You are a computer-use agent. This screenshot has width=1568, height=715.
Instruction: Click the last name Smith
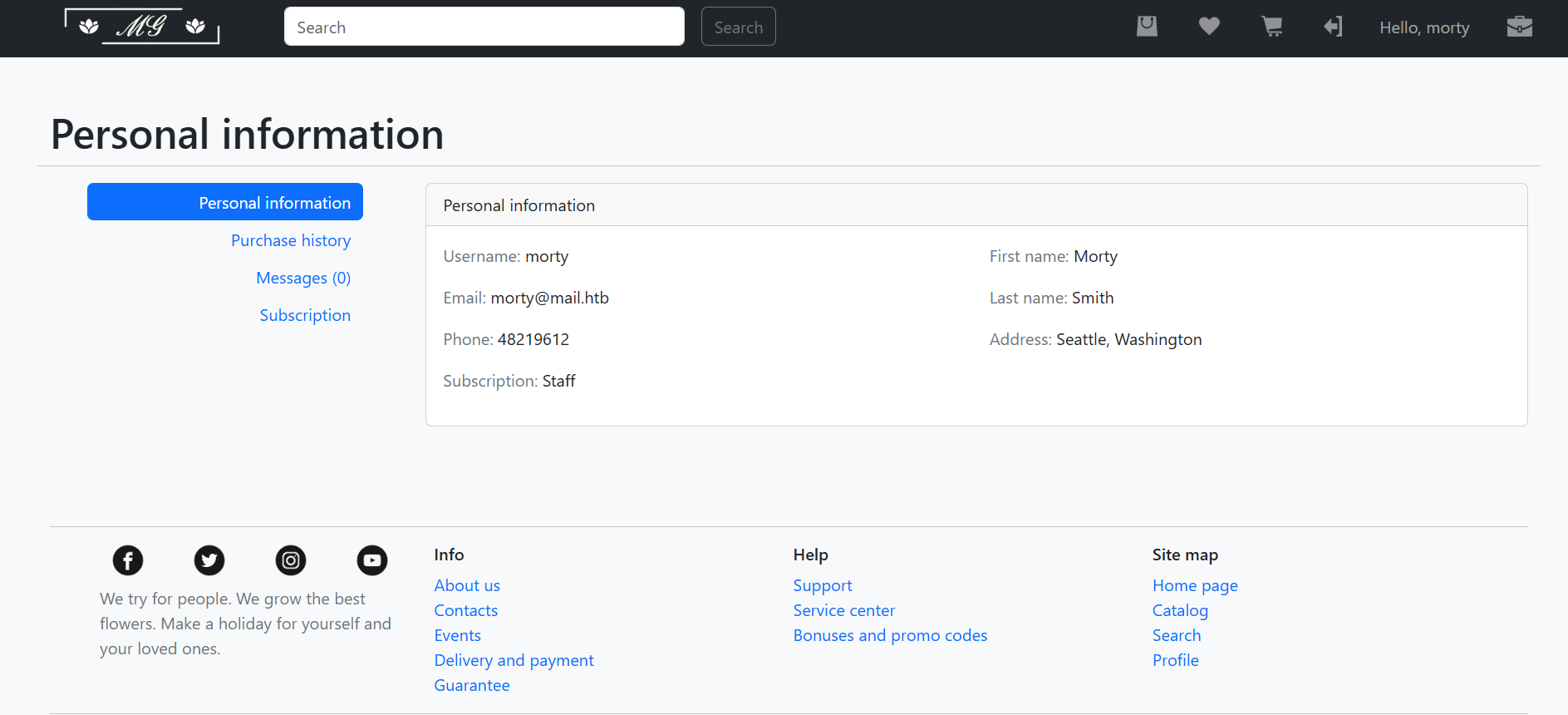1093,298
